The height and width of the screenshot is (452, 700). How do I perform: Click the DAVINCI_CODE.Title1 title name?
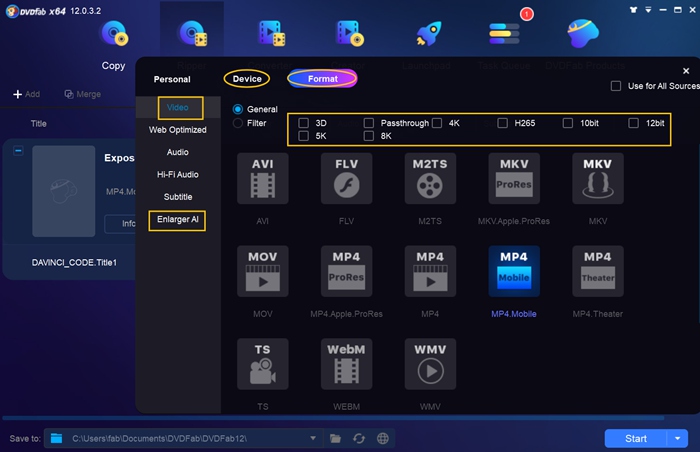74,263
